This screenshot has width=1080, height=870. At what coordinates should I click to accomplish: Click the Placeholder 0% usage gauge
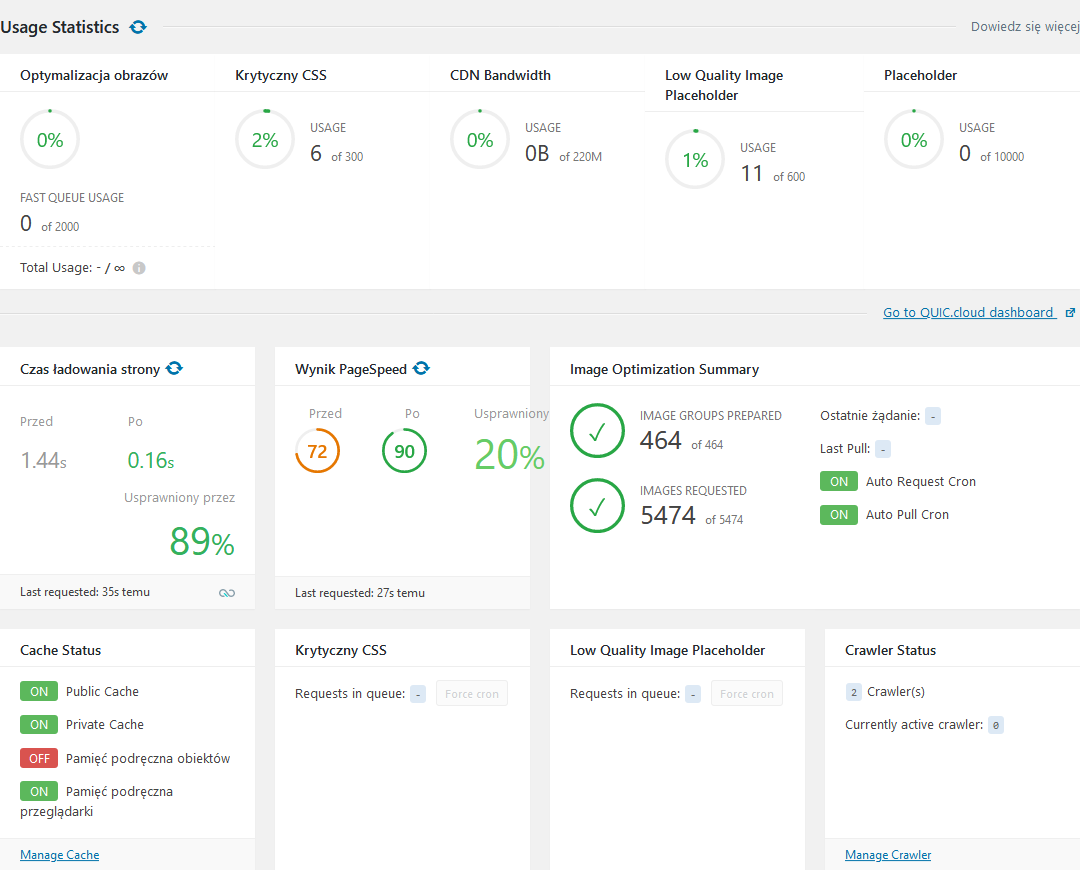click(914, 140)
